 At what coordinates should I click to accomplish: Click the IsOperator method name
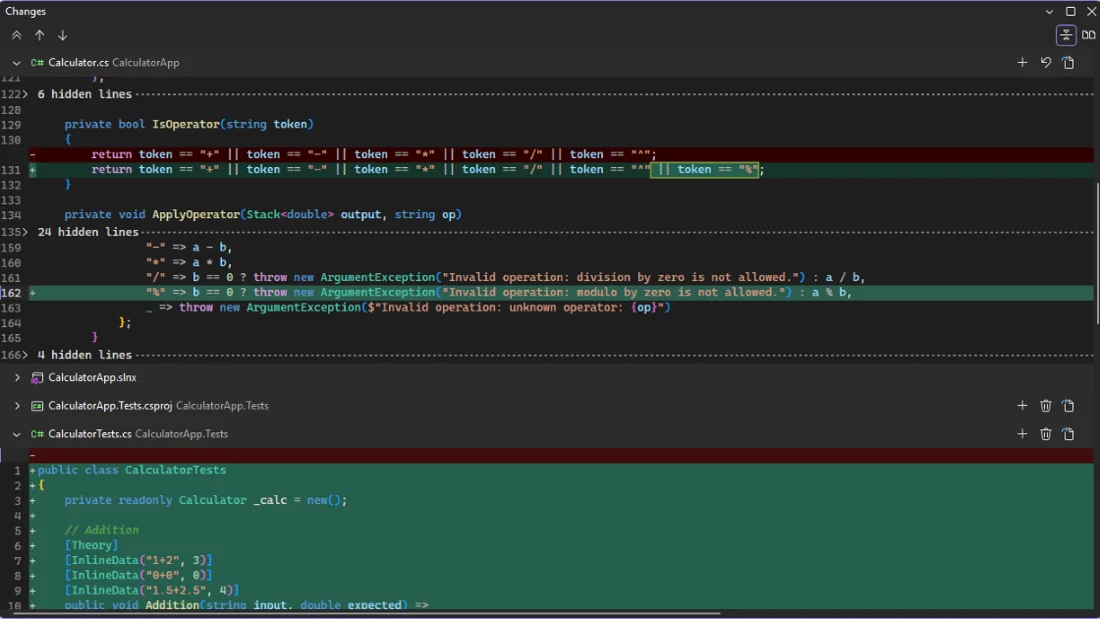[x=186, y=124]
